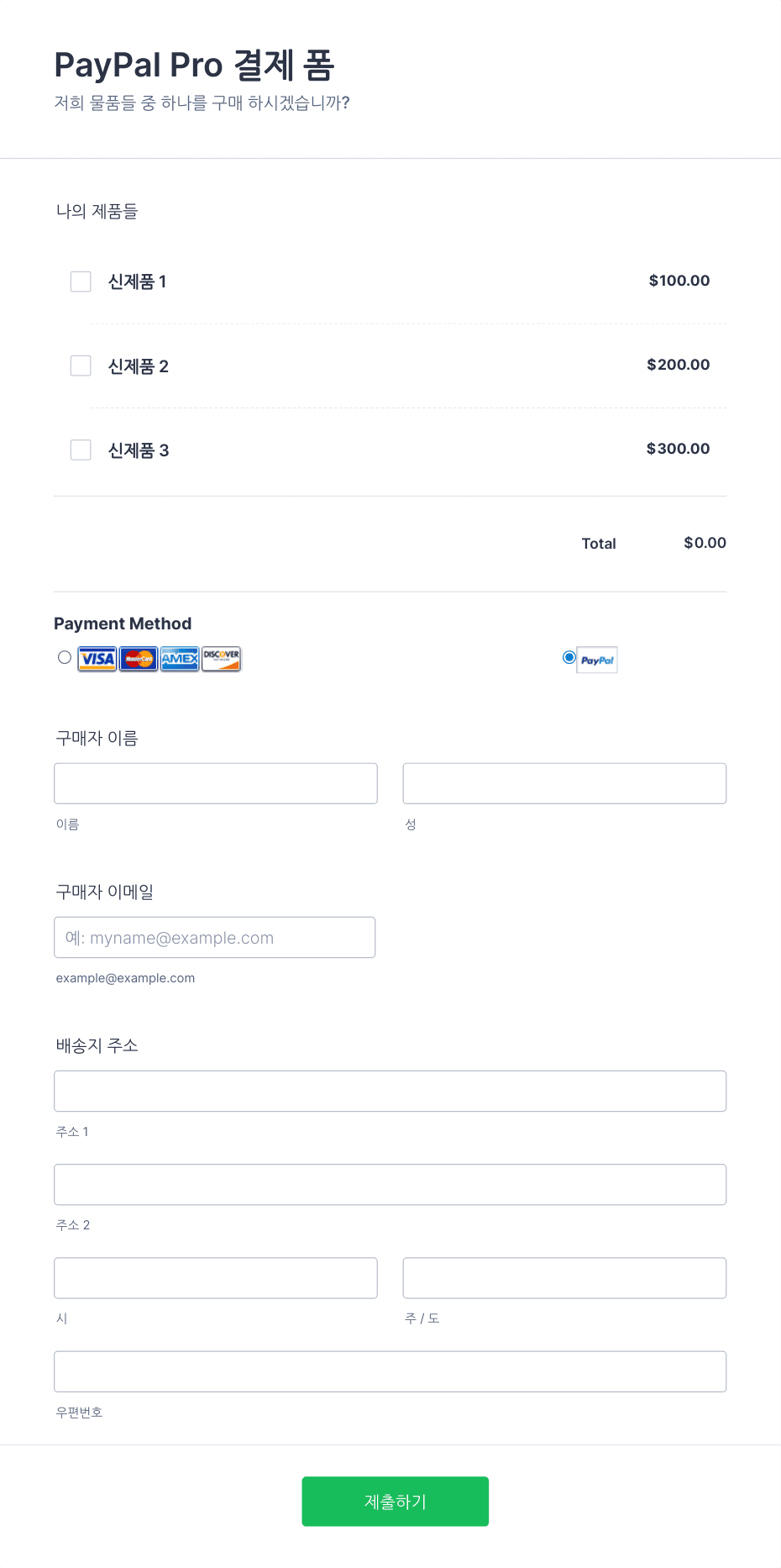Viewport: 781px width, 1568px height.
Task: Click the 주 / 도 state field
Action: 563,1277
